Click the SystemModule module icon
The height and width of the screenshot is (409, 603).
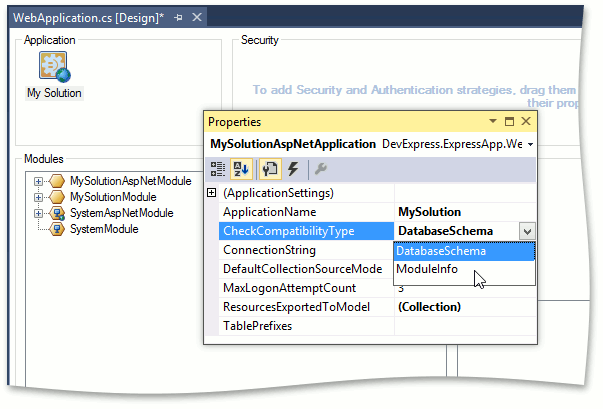(x=57, y=229)
